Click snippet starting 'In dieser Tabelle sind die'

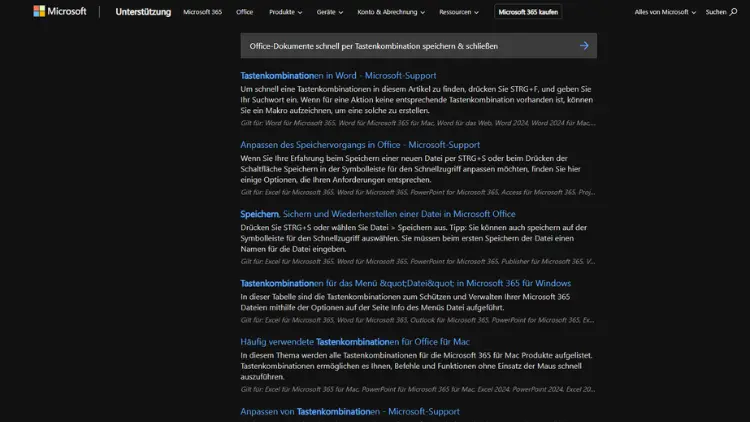point(405,302)
